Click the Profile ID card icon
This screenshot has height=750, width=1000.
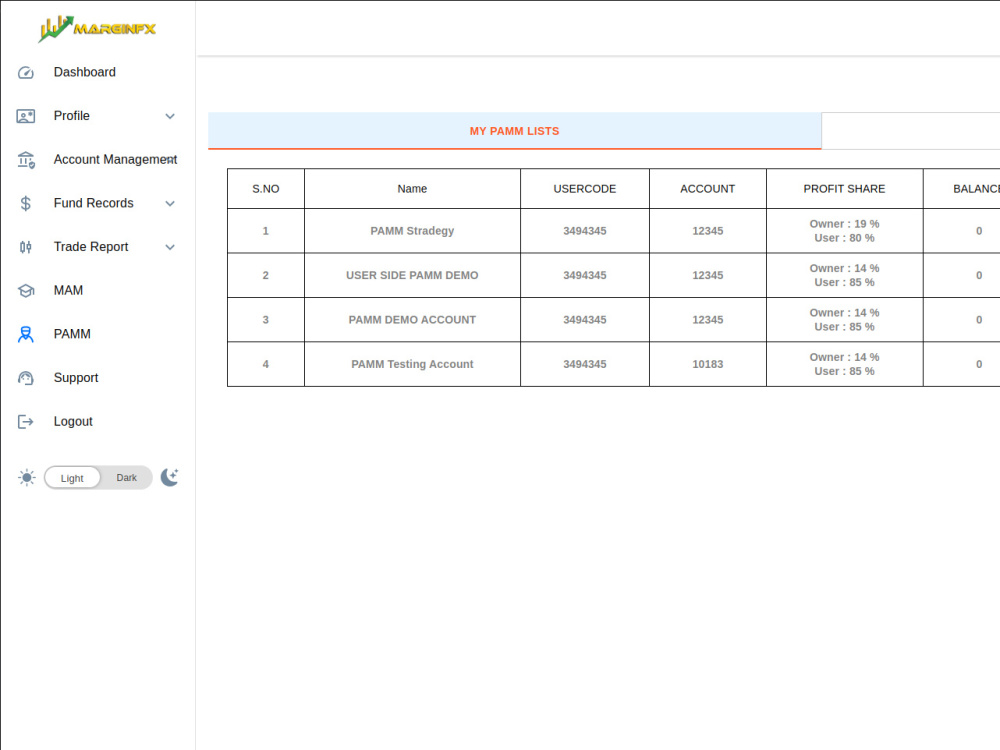click(26, 116)
